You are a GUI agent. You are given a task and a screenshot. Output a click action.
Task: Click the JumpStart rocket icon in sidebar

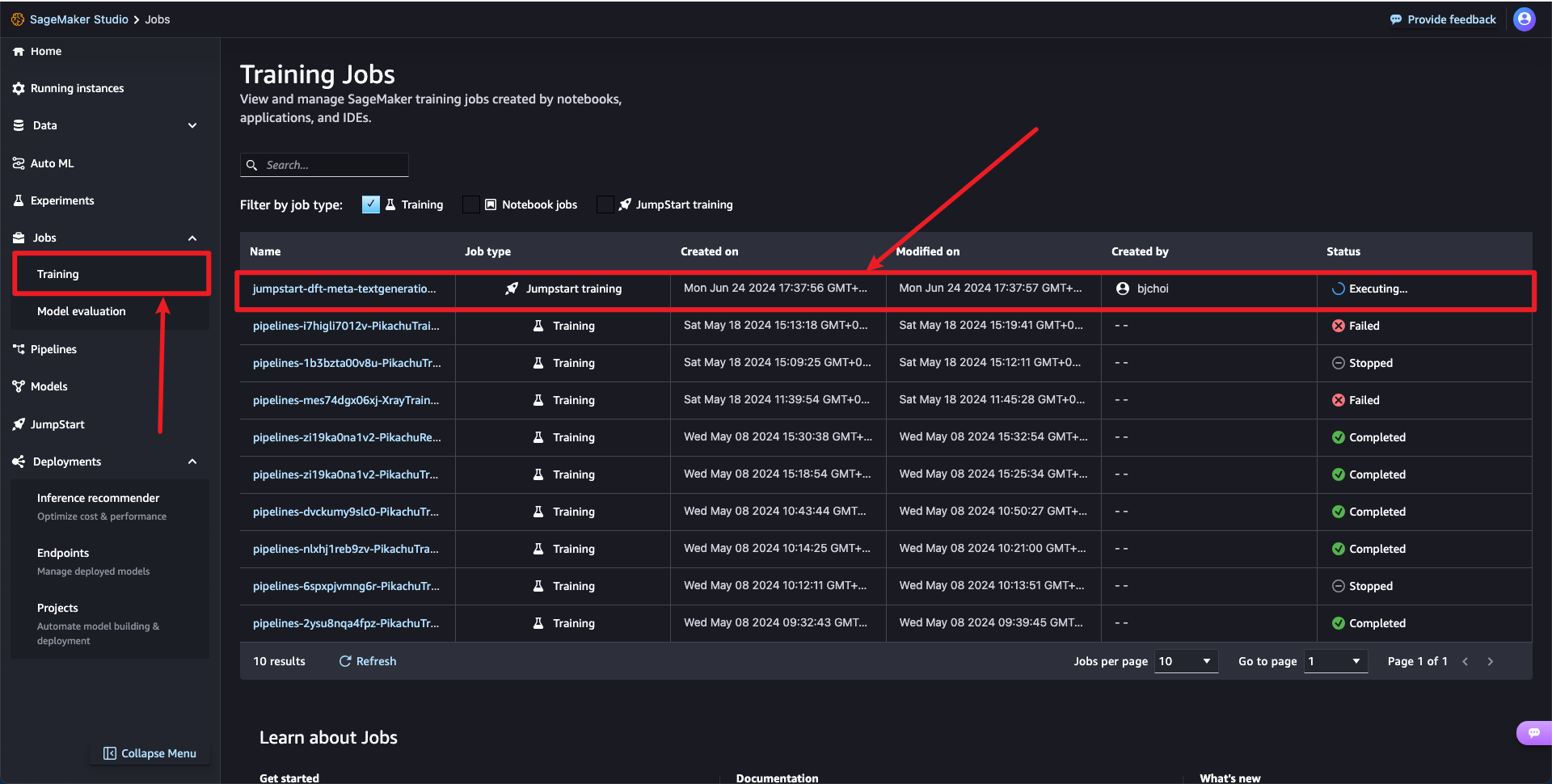pos(19,424)
